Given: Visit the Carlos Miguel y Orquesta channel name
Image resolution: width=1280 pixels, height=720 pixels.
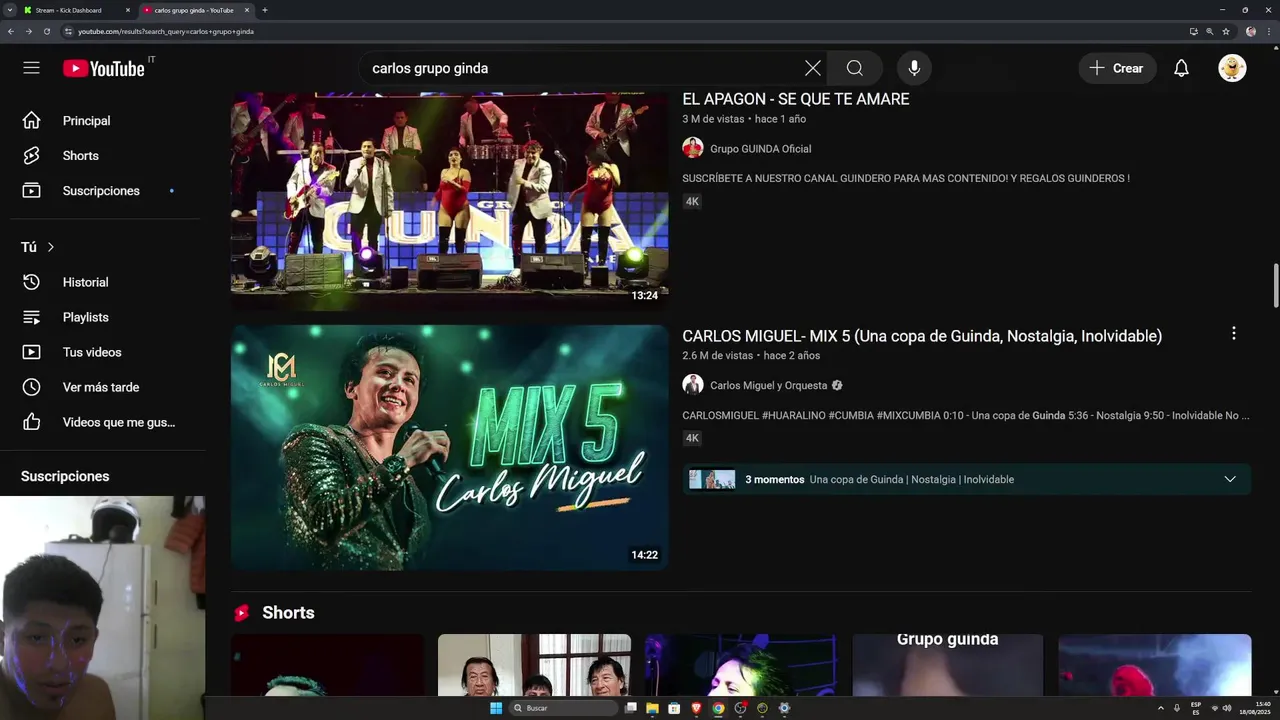Looking at the screenshot, I should (x=768, y=385).
